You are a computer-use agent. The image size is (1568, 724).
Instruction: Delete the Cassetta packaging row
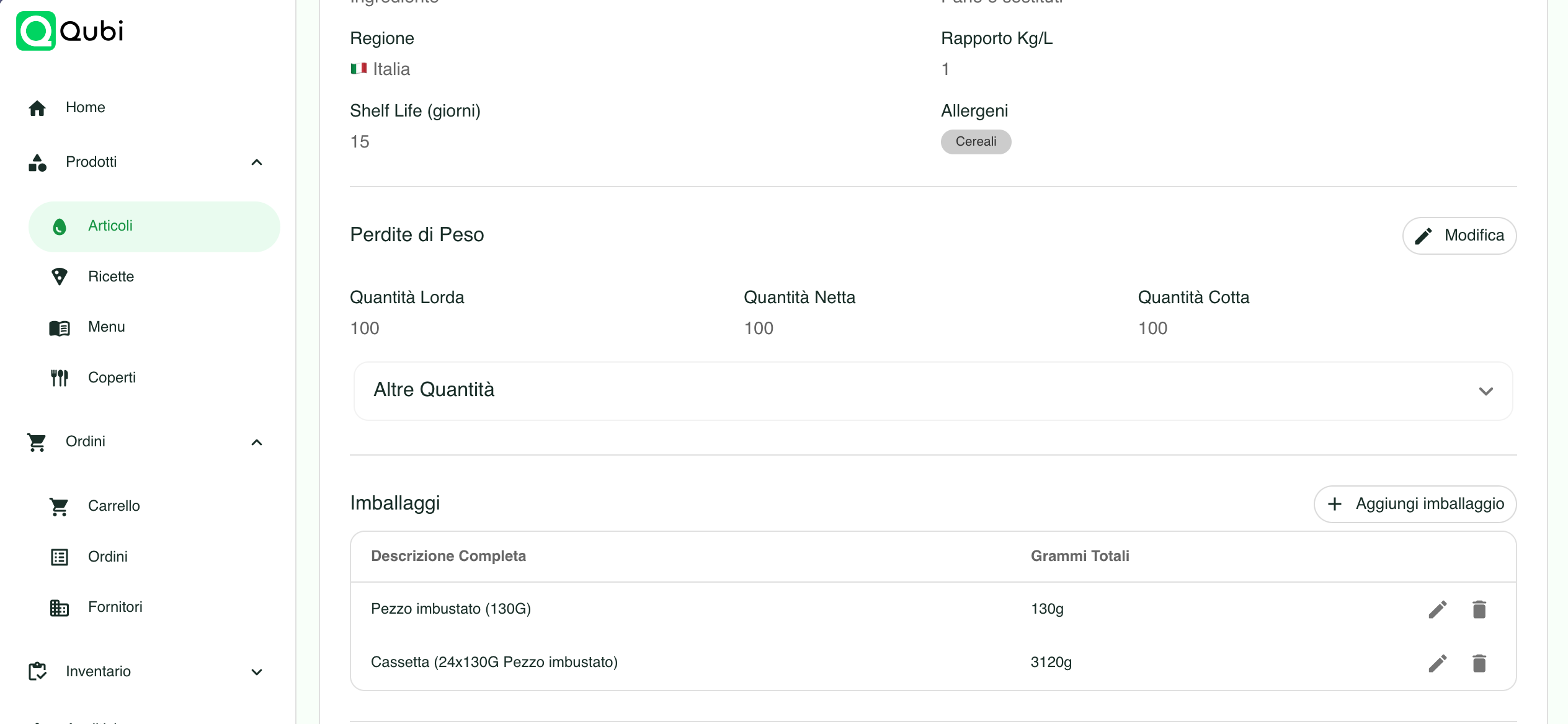point(1479,663)
